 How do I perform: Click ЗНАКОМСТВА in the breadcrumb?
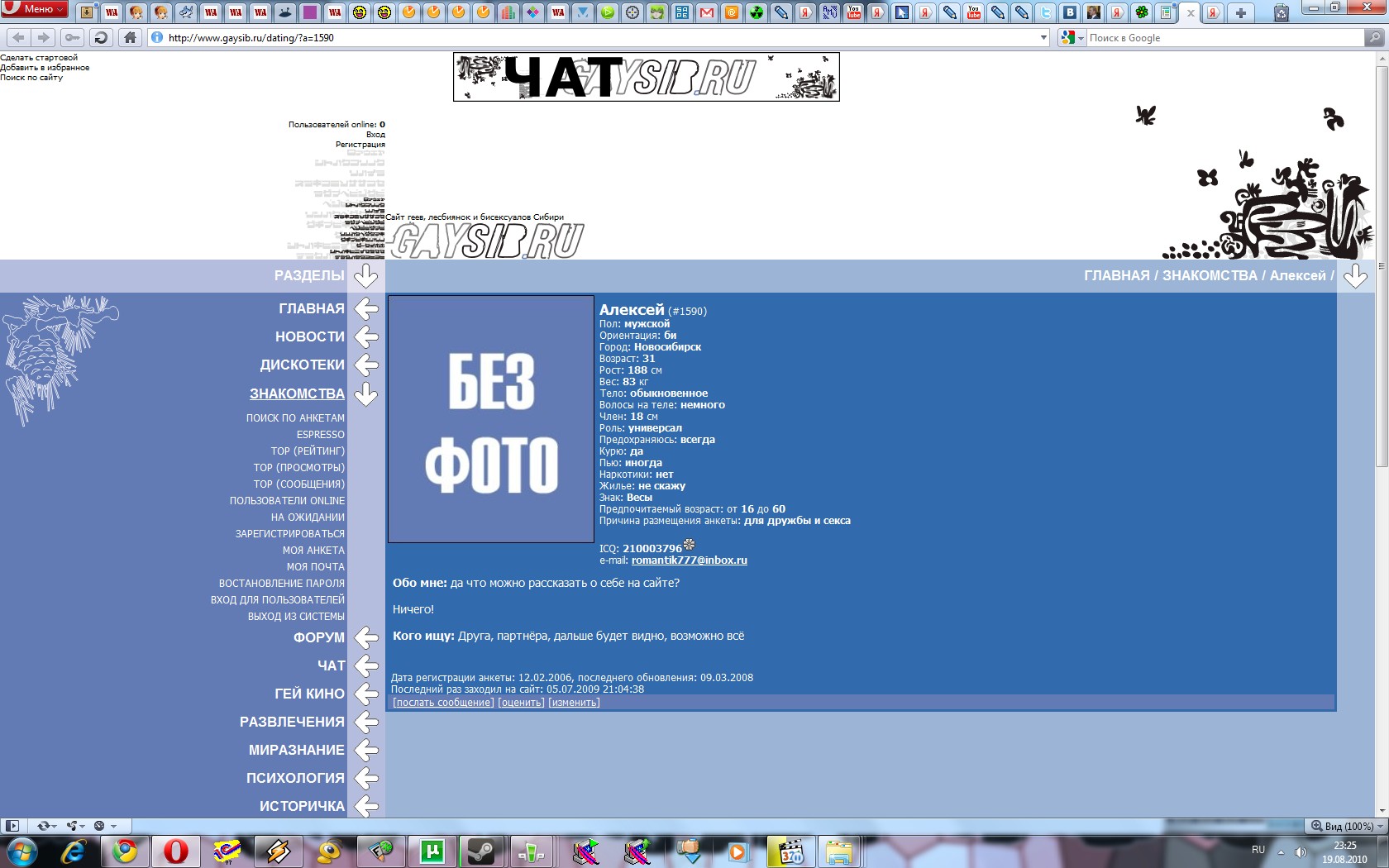[x=1210, y=275]
